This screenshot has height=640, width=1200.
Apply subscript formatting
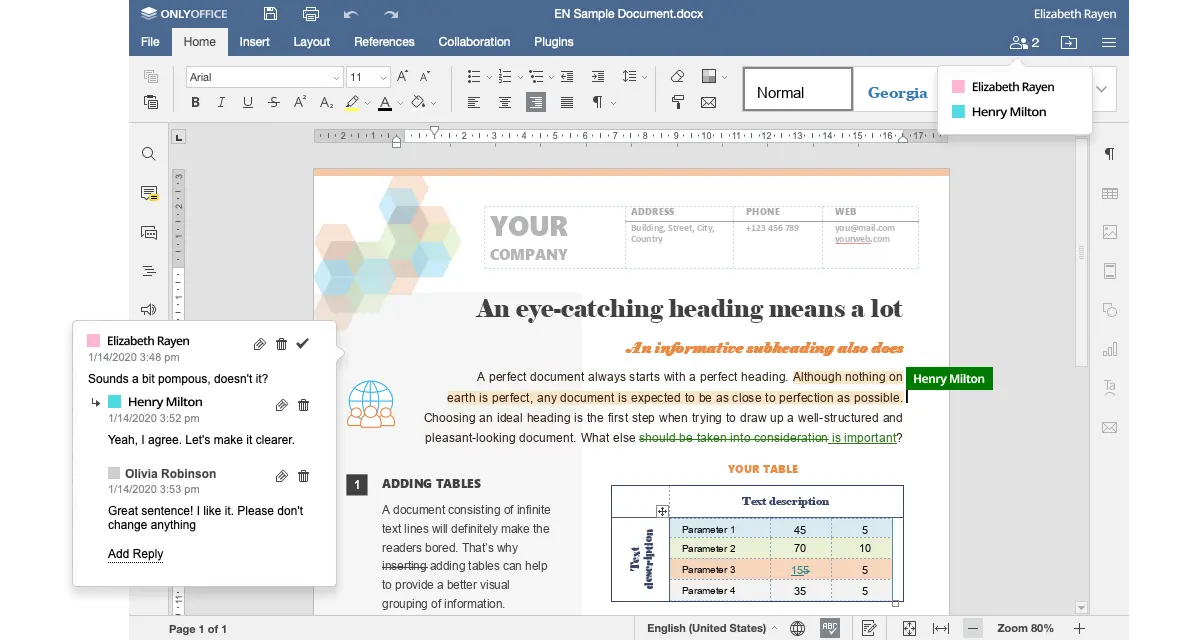326,102
